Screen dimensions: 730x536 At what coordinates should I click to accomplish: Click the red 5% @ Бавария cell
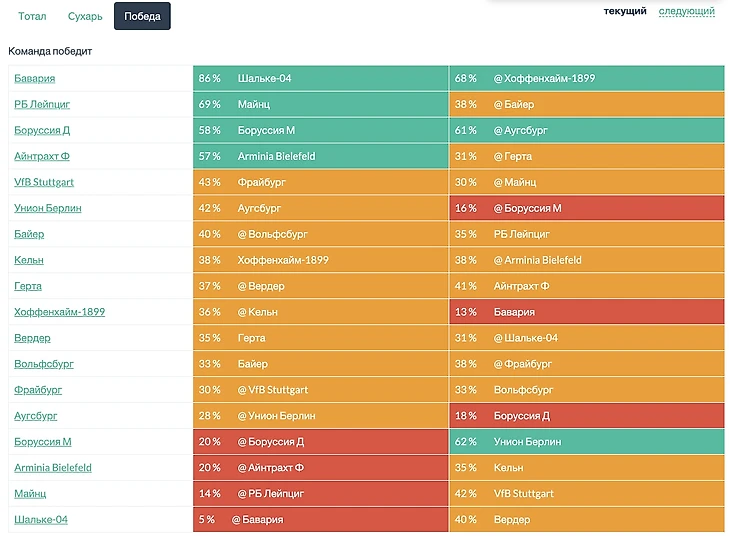pyautogui.click(x=320, y=520)
